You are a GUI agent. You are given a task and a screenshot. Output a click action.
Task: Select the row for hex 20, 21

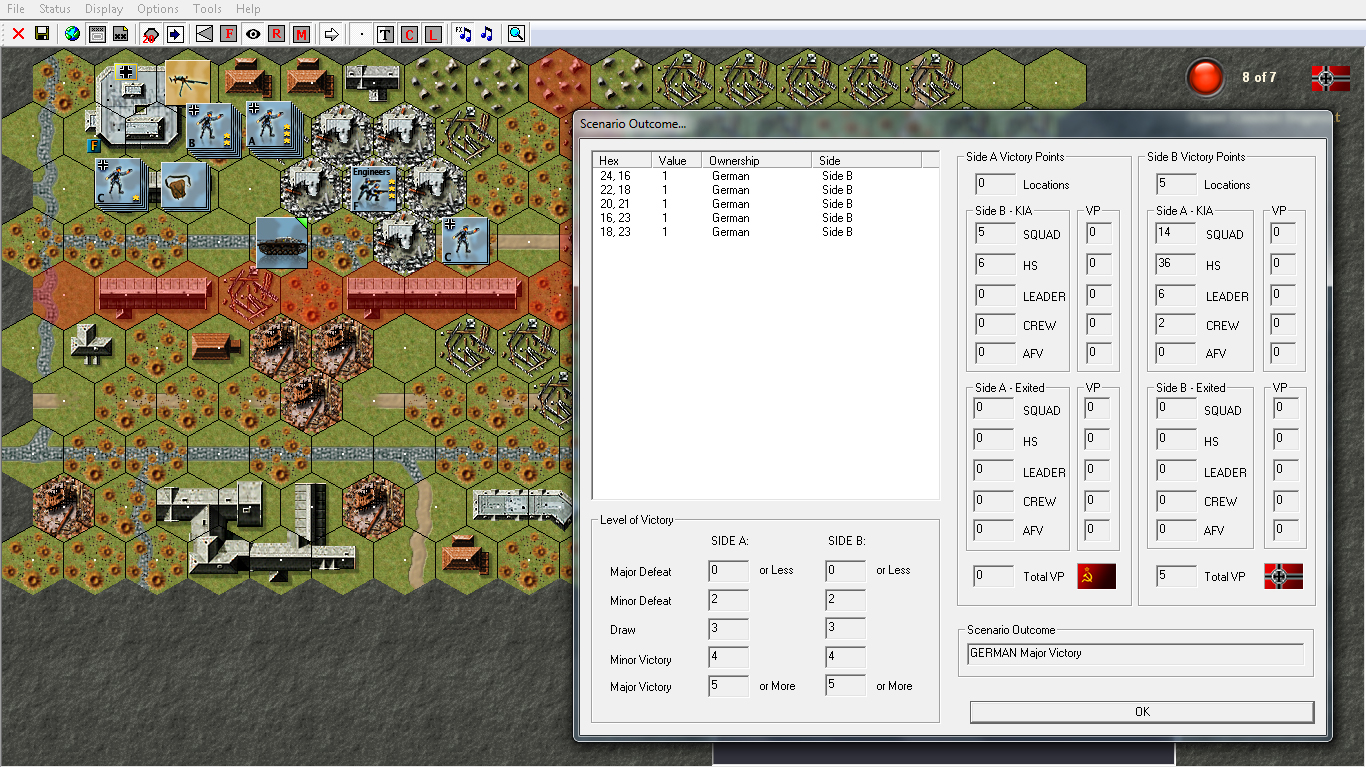(x=765, y=204)
